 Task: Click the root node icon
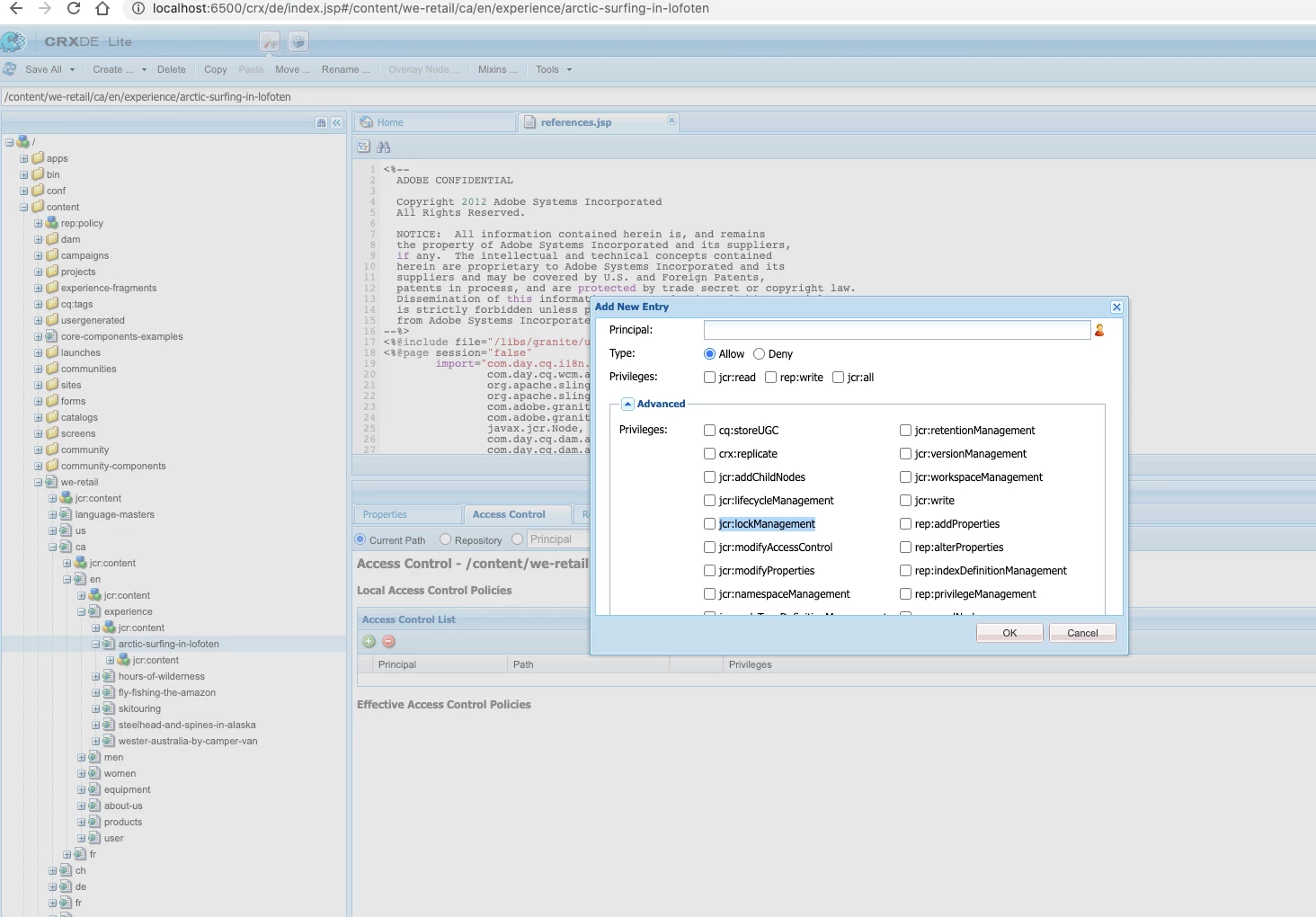coord(23,141)
